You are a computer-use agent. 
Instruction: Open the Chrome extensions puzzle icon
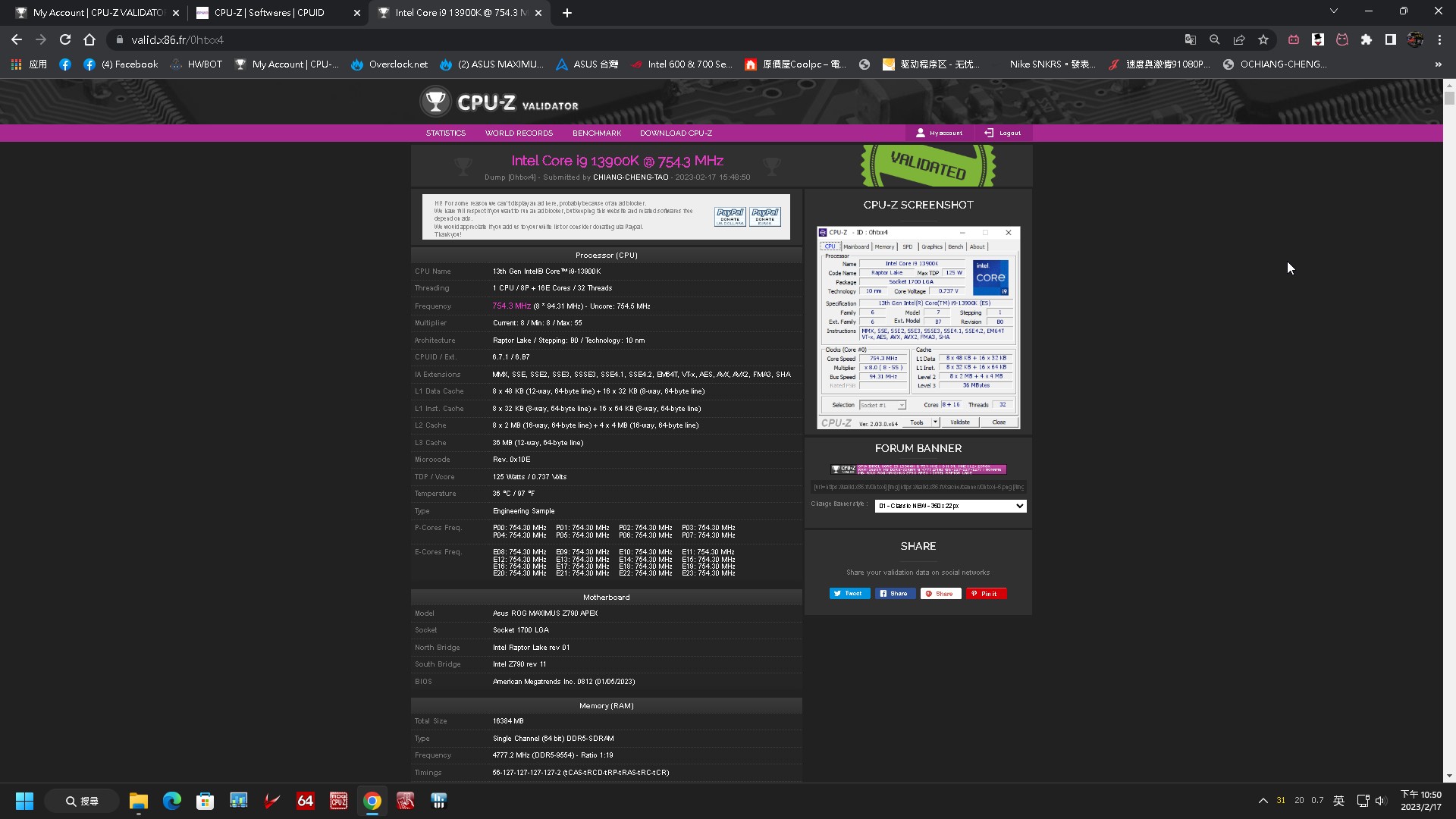coord(1367,39)
